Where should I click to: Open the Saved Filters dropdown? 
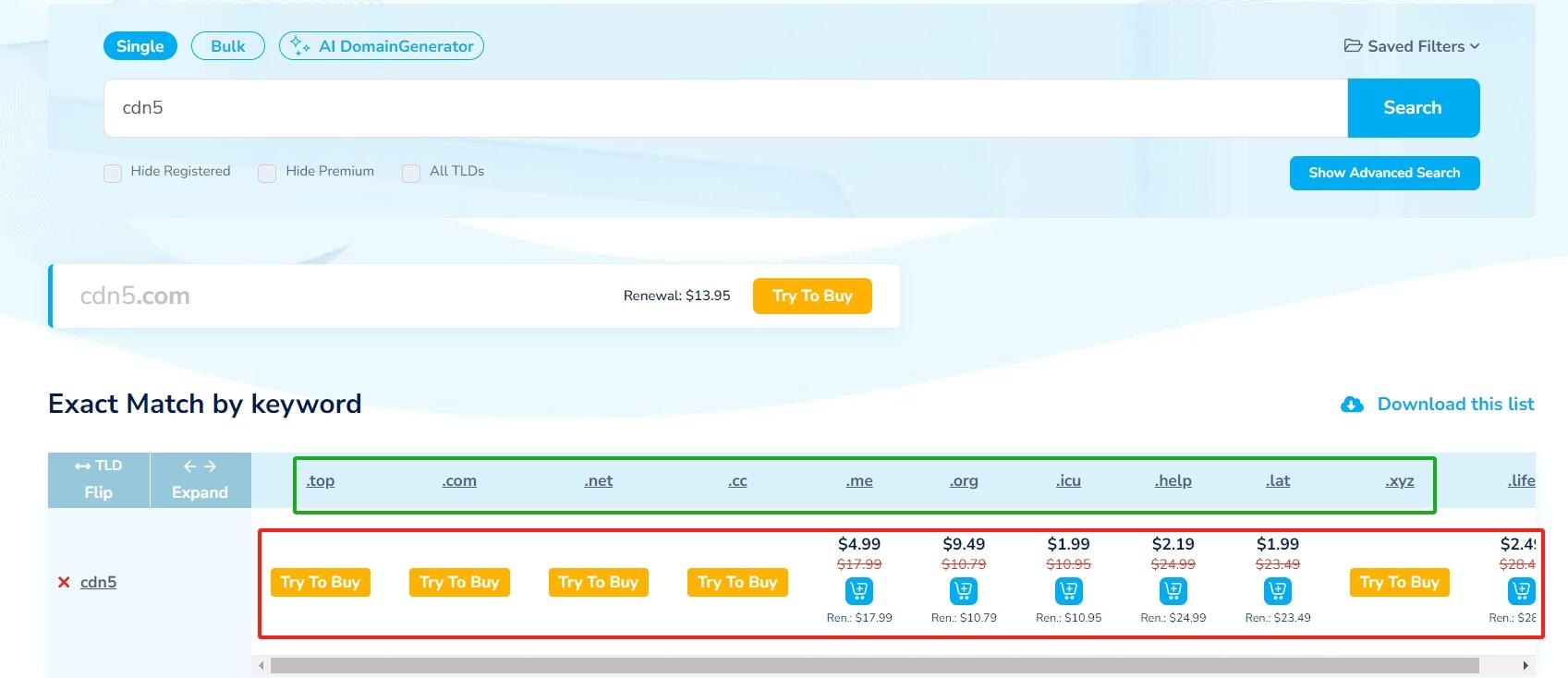(1412, 46)
